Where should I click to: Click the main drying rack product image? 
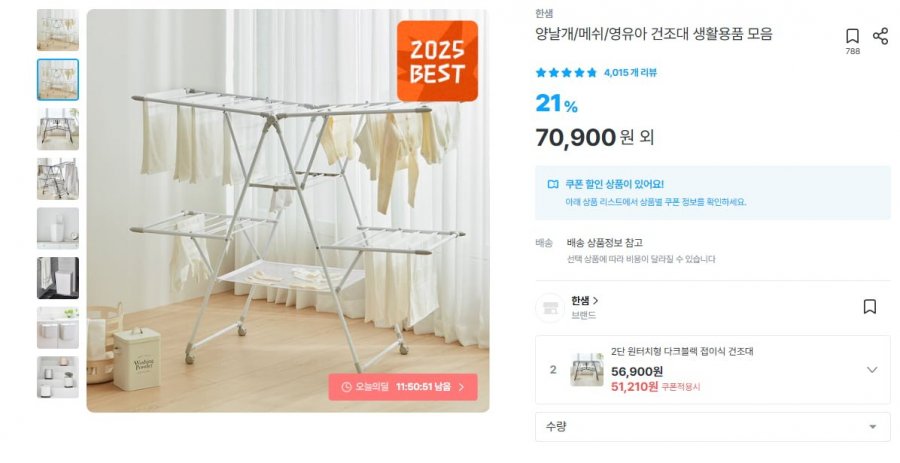pos(288,211)
